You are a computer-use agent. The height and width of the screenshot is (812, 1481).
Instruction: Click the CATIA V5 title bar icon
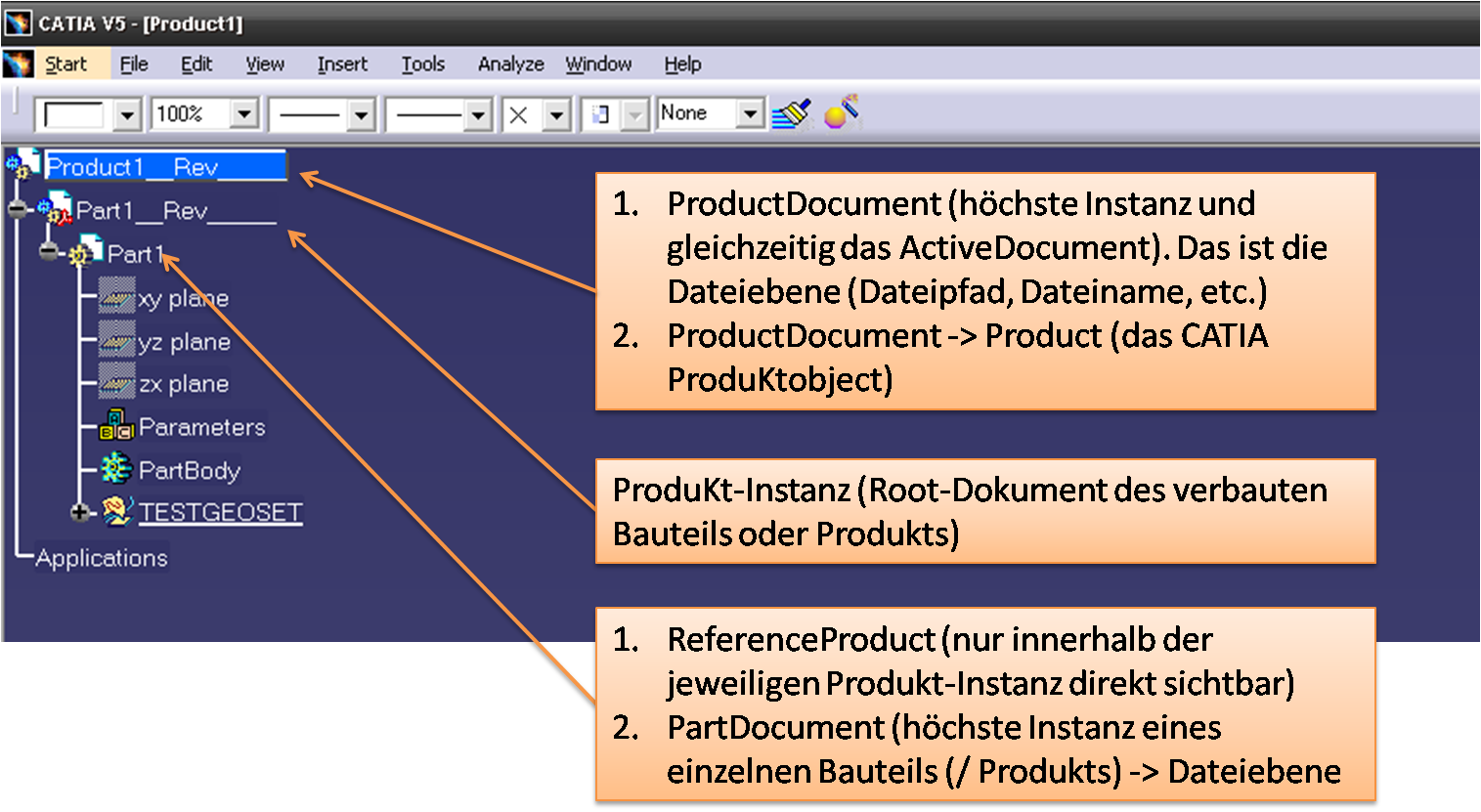(19, 22)
